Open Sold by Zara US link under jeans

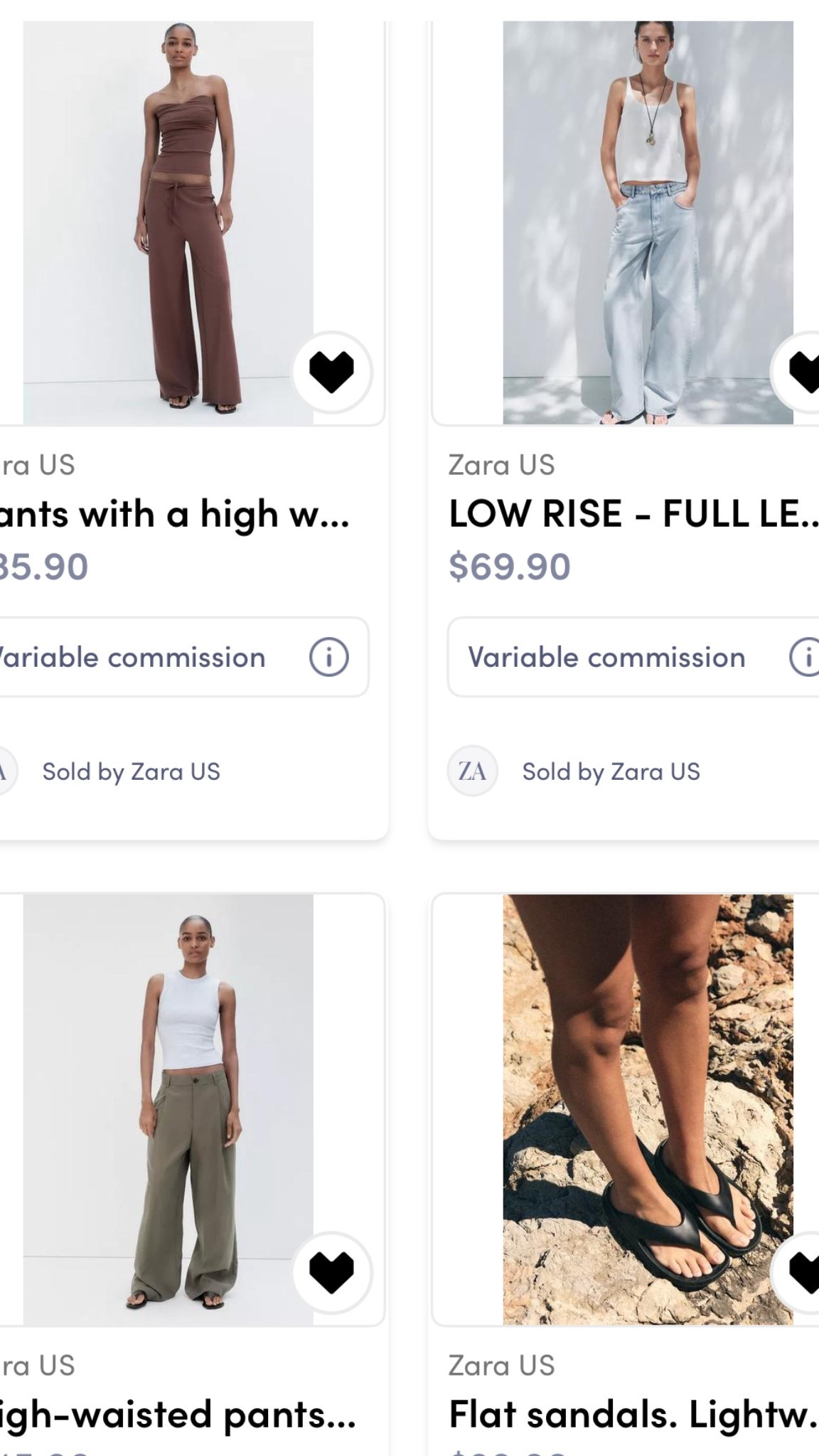pos(612,771)
